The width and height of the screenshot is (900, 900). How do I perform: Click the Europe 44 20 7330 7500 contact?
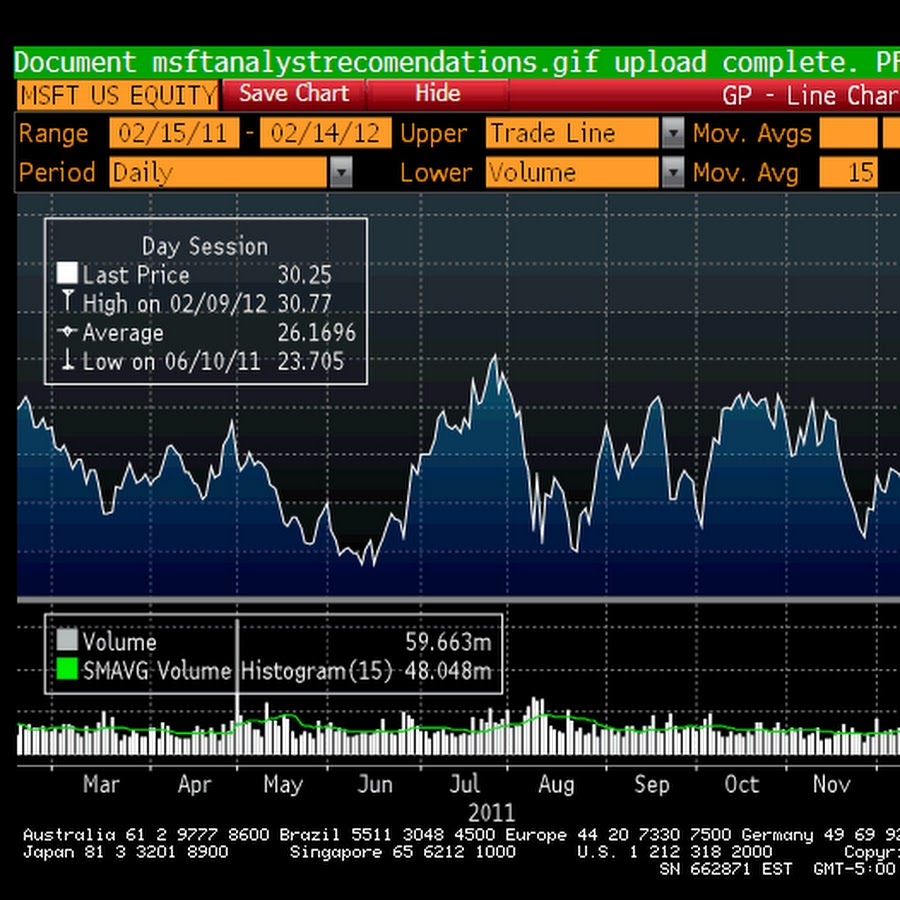point(618,835)
